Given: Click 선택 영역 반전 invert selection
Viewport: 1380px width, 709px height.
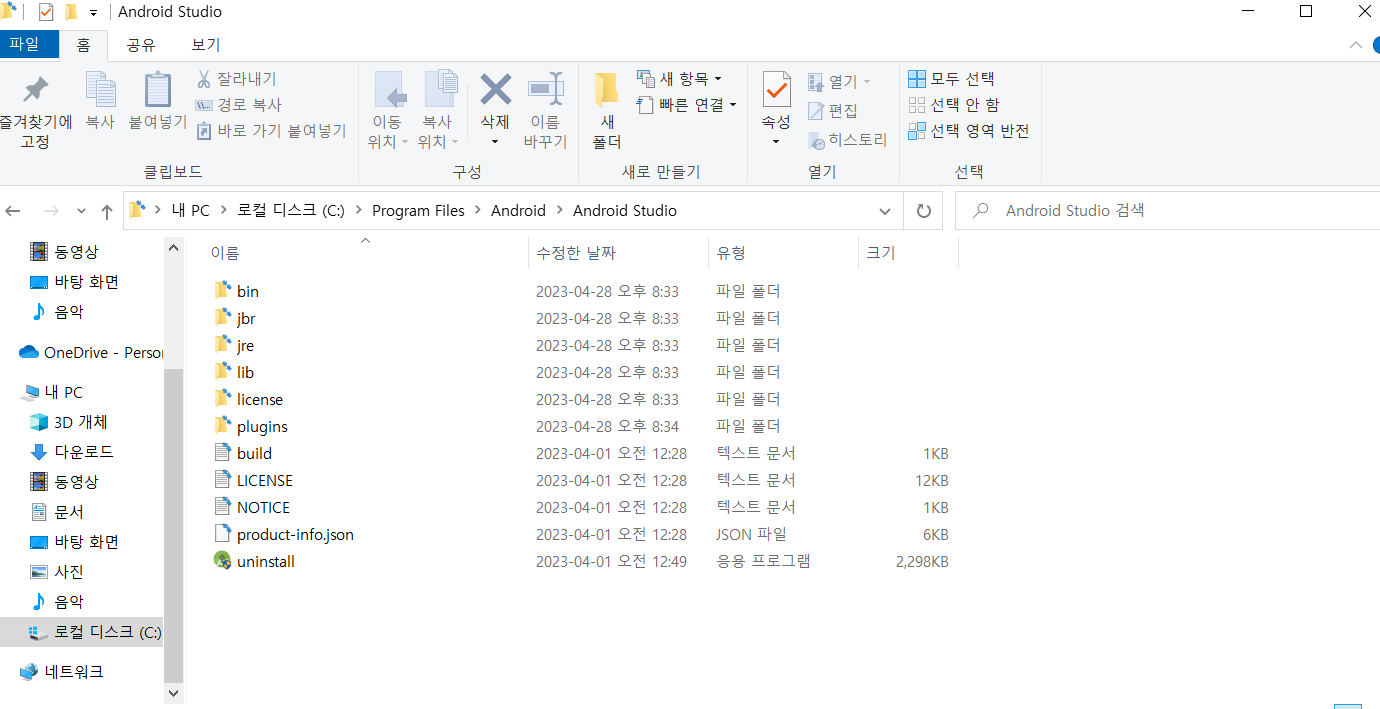Looking at the screenshot, I should [x=968, y=131].
